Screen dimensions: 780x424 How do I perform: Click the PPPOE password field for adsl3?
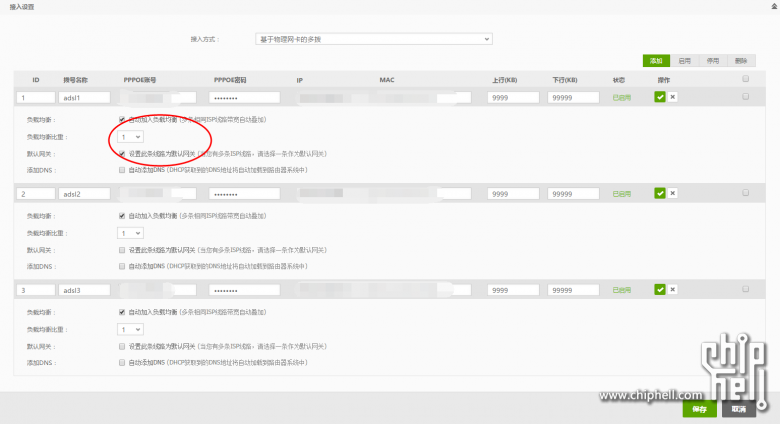(x=244, y=290)
